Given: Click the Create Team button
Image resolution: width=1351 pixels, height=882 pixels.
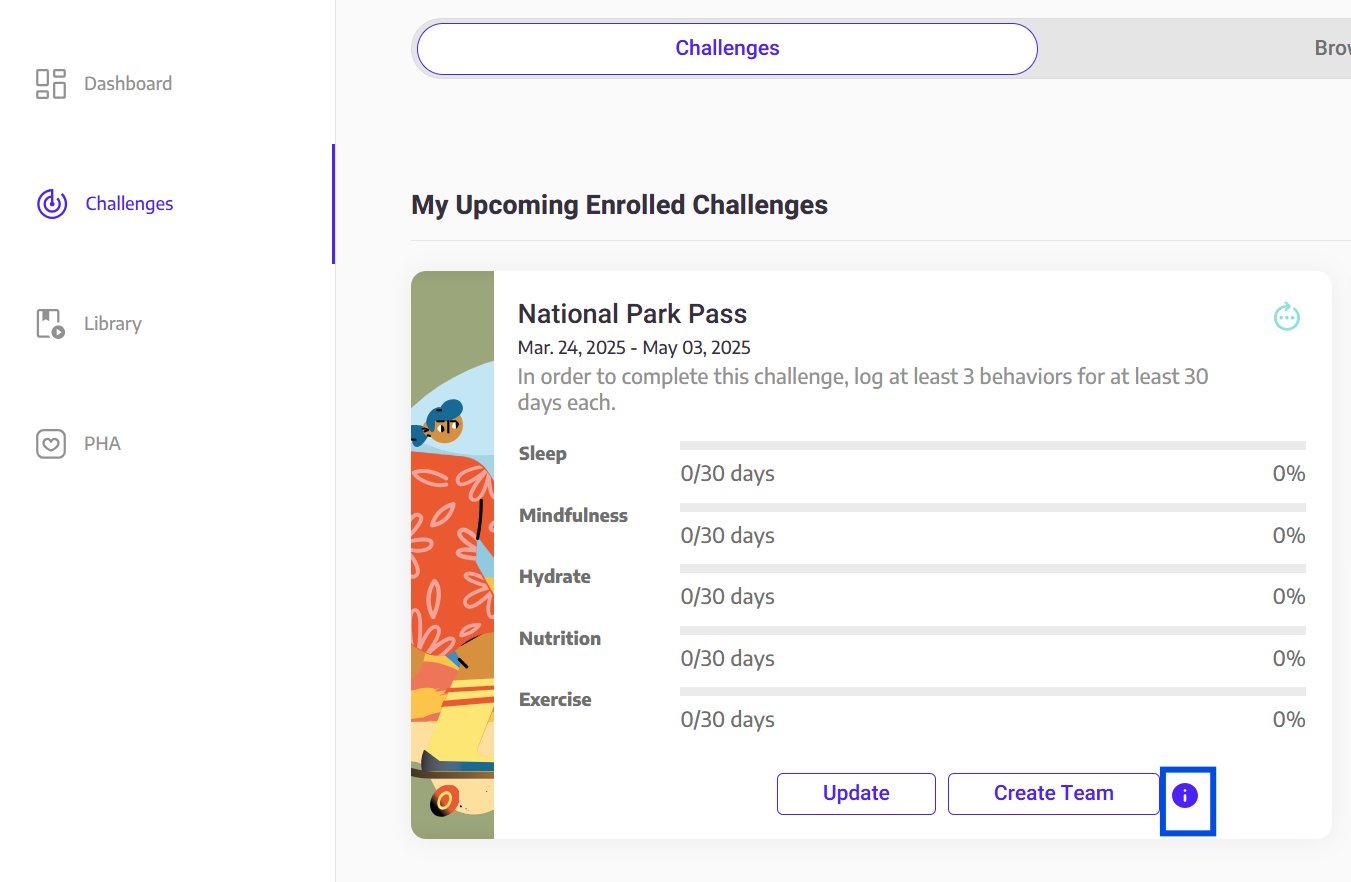Looking at the screenshot, I should coord(1054,794).
